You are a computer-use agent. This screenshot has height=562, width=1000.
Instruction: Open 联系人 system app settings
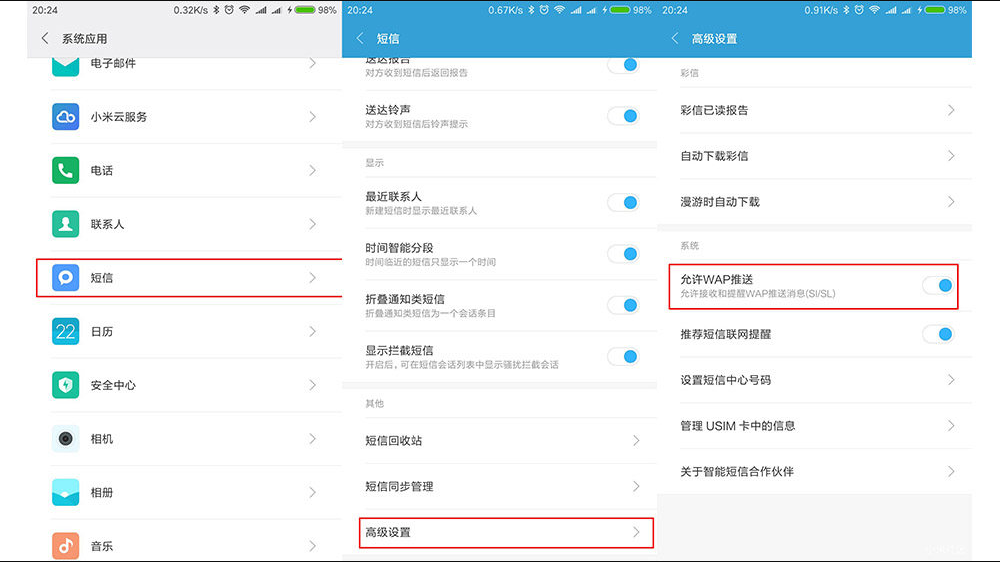[x=184, y=224]
